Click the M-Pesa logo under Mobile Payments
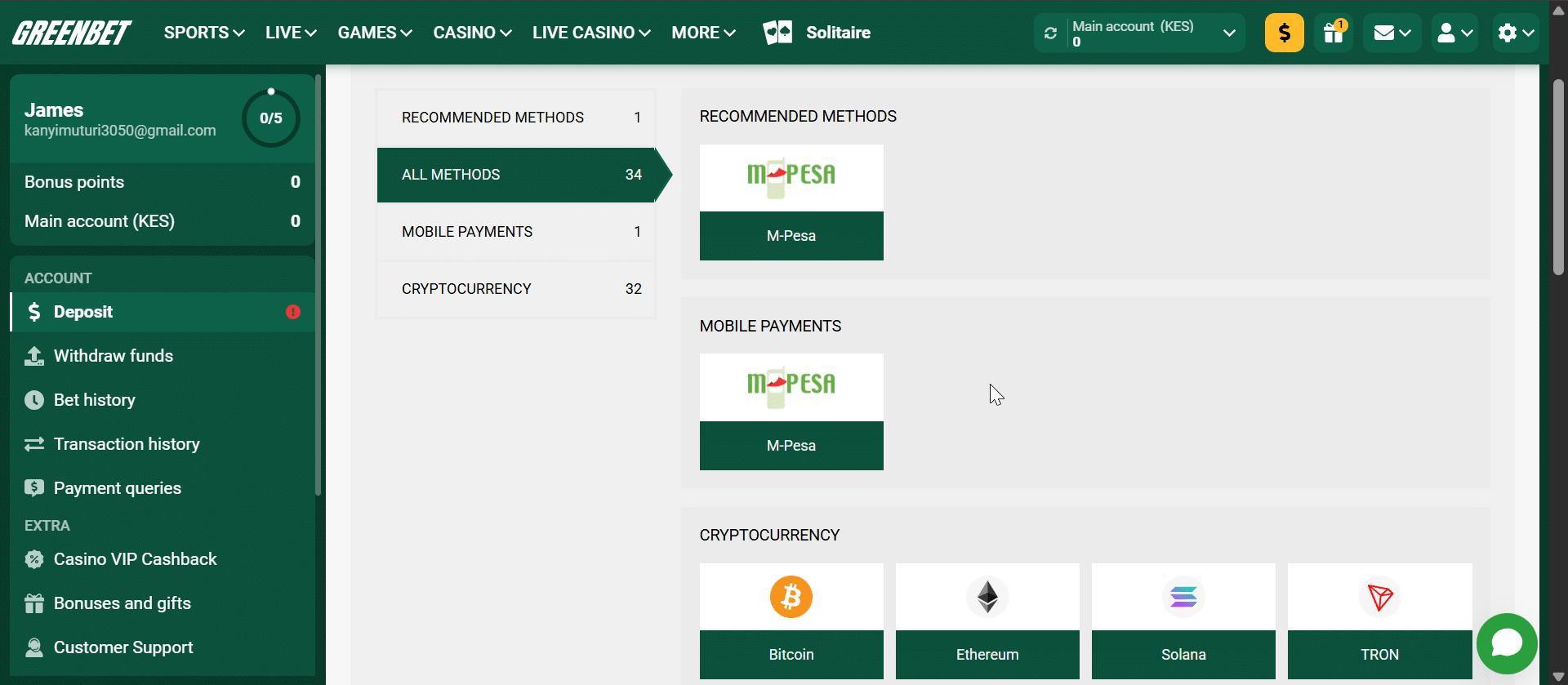The width and height of the screenshot is (1568, 685). click(791, 387)
